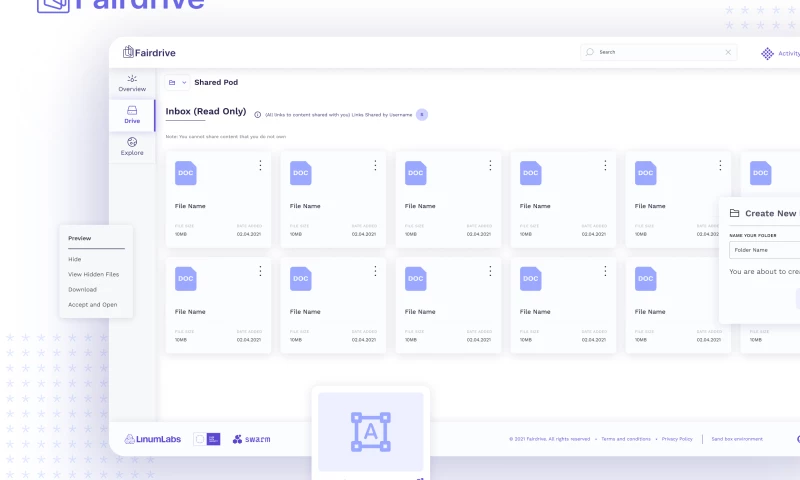Go to the Explore sidebar section

pos(132,147)
